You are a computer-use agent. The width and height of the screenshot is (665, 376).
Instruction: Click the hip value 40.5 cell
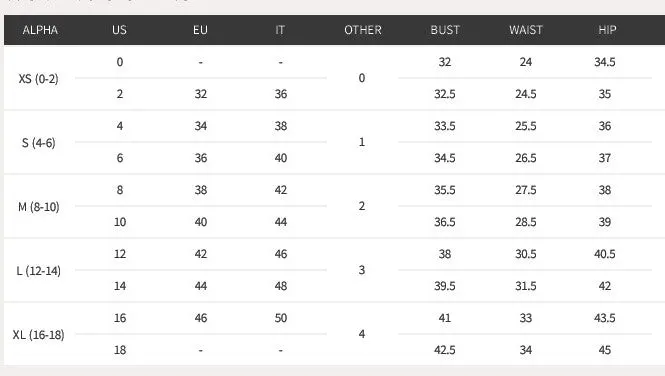(x=605, y=254)
